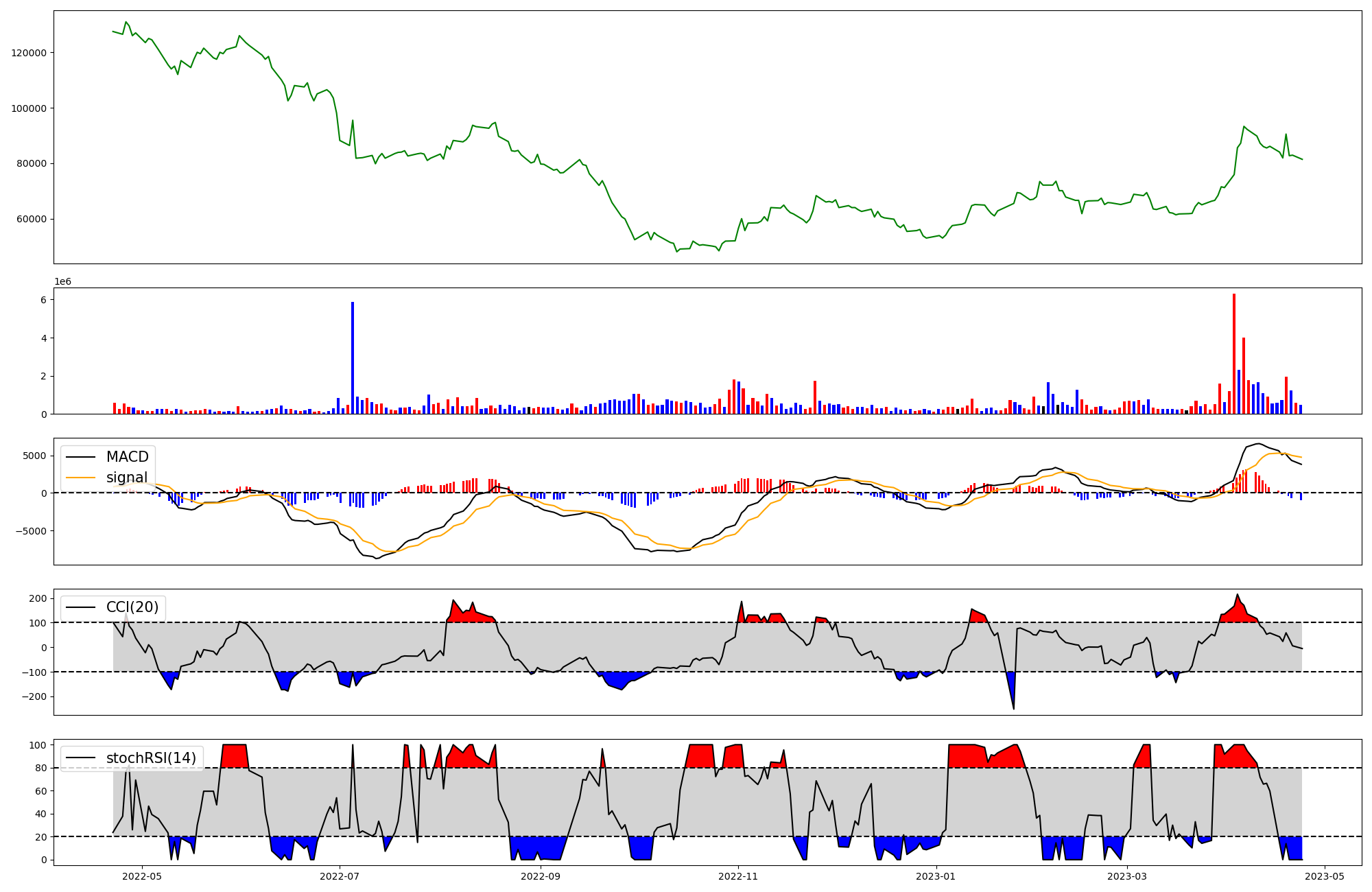Click the CCI(20) legend entry
This screenshot has height=892, width=1372.
[x=132, y=607]
